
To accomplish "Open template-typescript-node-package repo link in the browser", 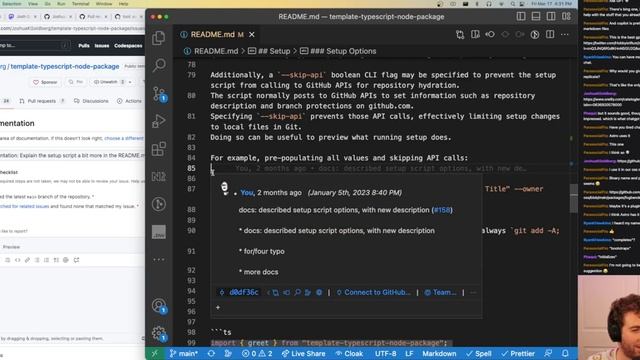I will tap(64, 66).
